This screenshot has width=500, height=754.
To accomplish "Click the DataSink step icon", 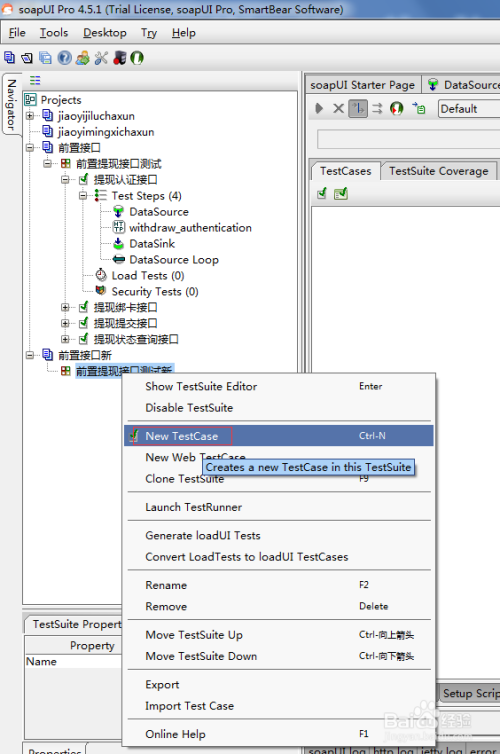I will tap(118, 243).
